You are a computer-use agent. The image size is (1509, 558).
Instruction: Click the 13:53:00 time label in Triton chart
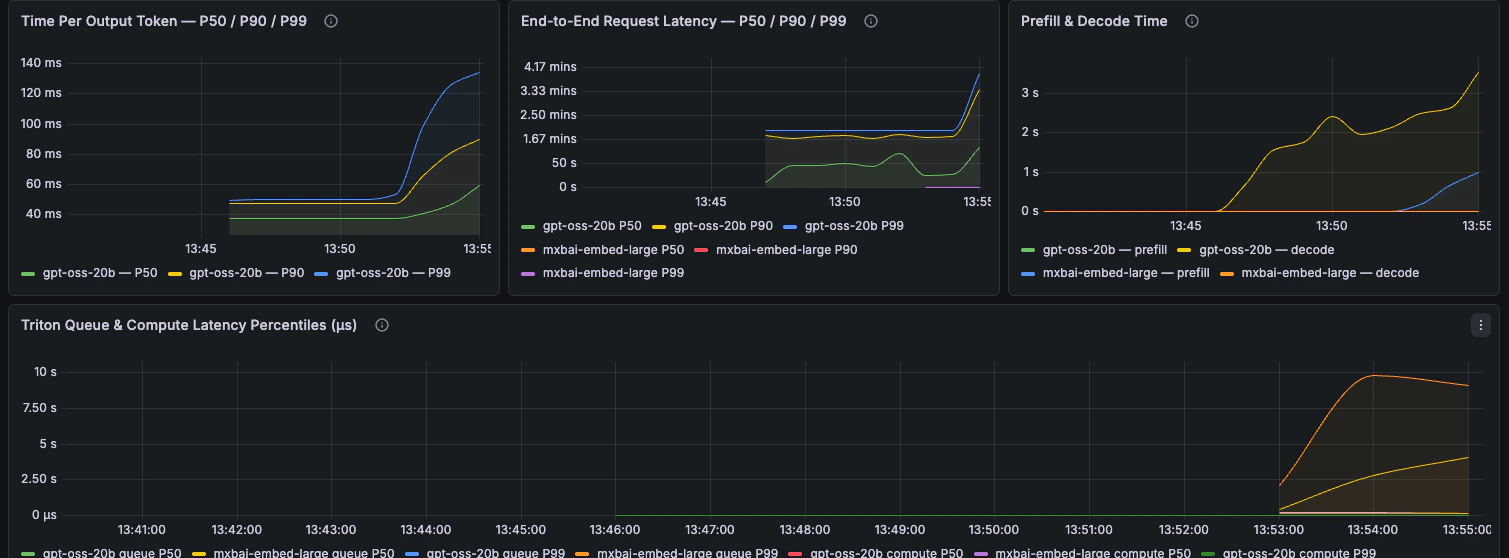click(x=1280, y=530)
